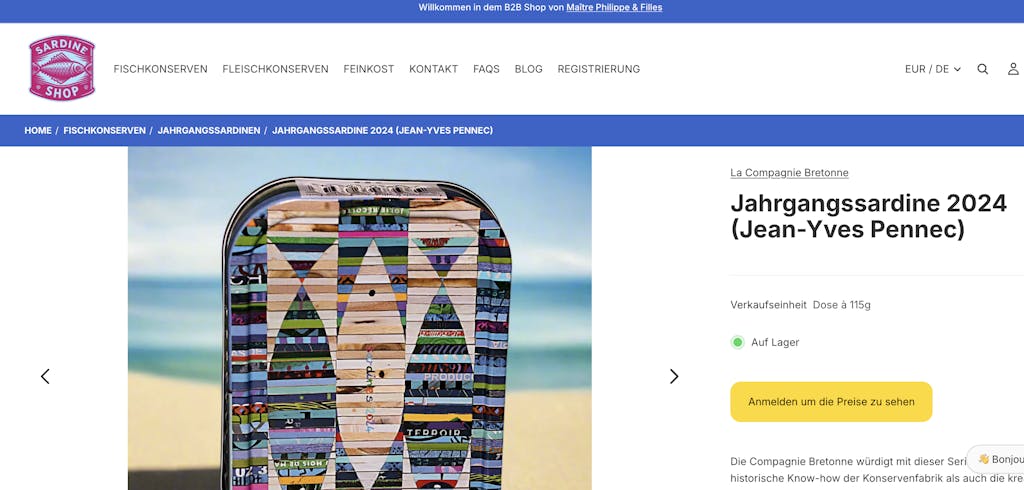The height and width of the screenshot is (490, 1024).
Task: Visit the Blog page
Action: point(528,69)
